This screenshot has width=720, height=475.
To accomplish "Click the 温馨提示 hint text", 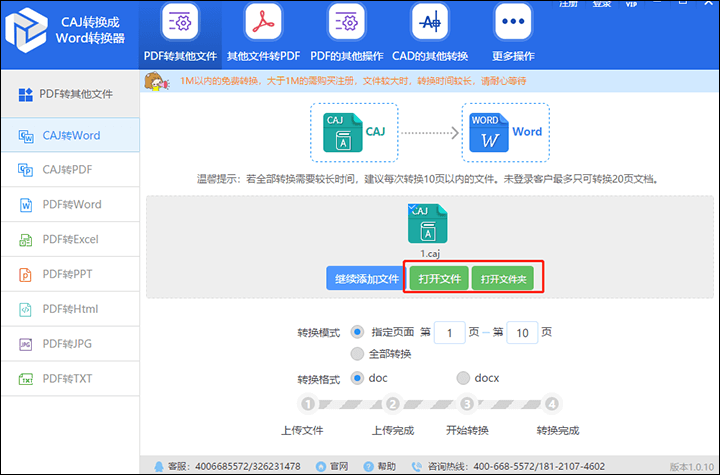I will [x=428, y=179].
